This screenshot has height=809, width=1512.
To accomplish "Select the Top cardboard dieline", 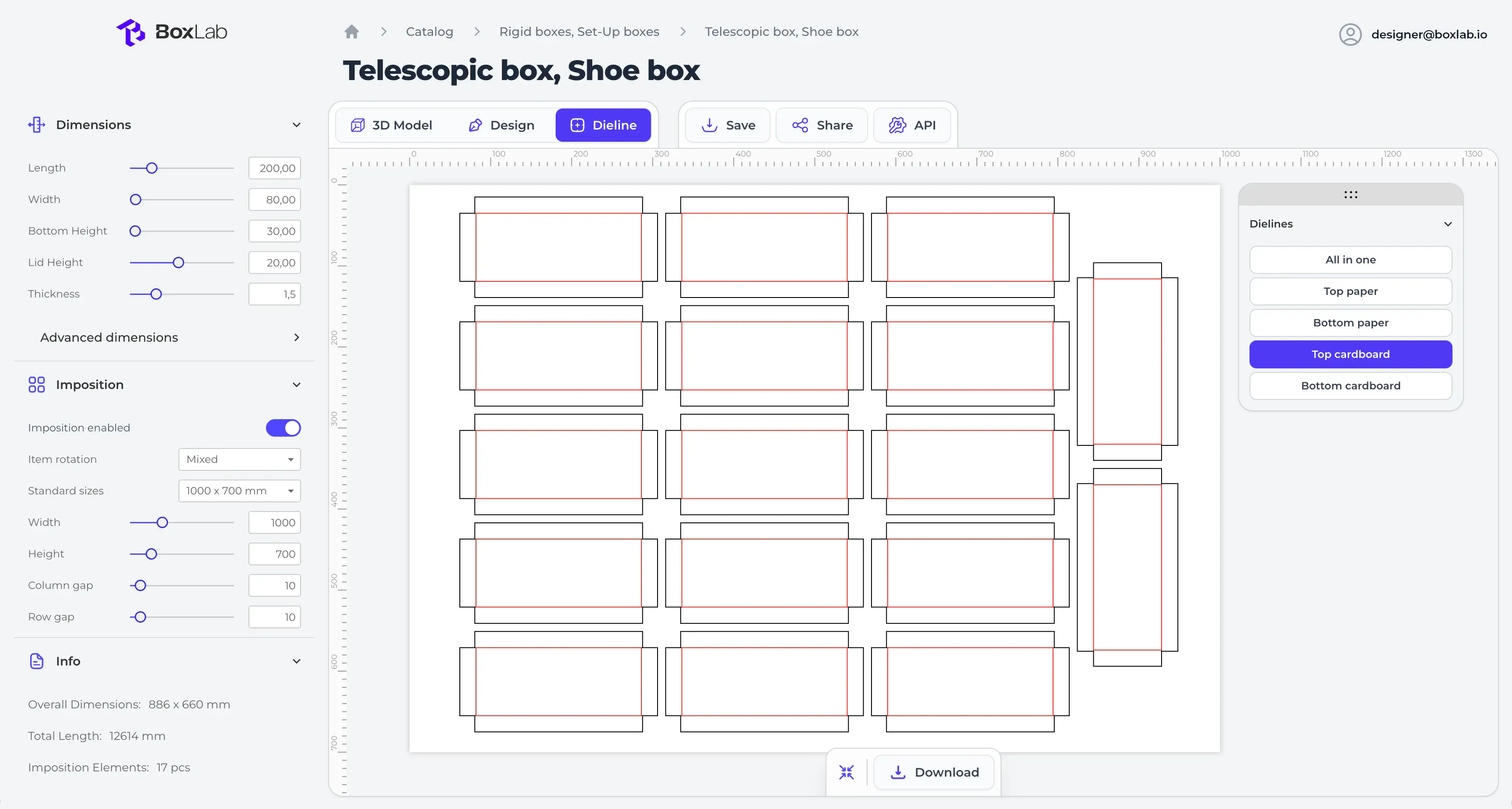I will (1351, 354).
